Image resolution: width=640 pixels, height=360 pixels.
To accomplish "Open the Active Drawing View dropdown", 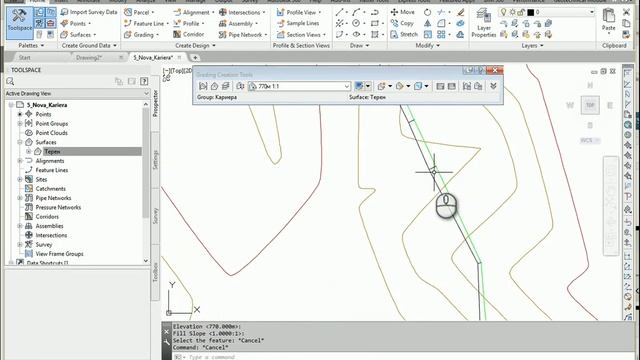I will coord(77,93).
